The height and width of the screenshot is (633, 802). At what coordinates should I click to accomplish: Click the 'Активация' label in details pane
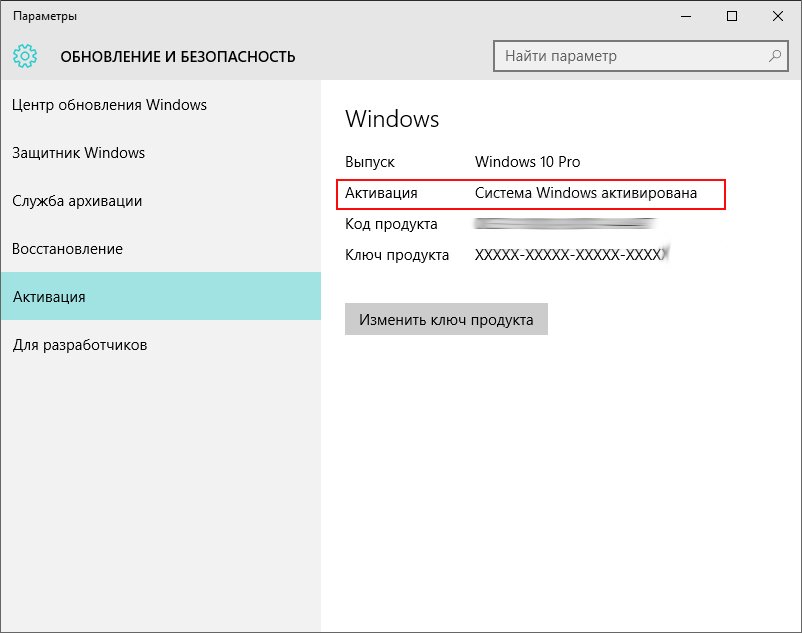[381, 193]
